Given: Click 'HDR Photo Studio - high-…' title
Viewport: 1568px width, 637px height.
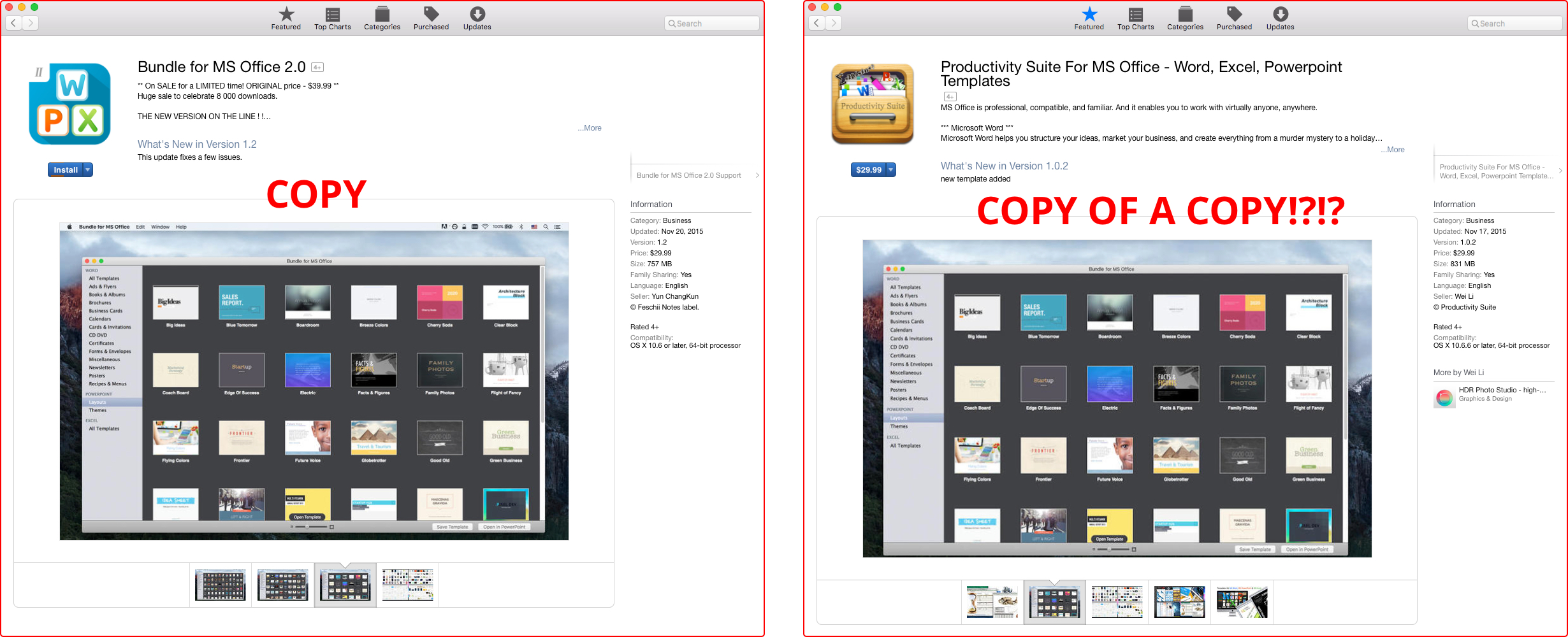Looking at the screenshot, I should click(x=1502, y=390).
